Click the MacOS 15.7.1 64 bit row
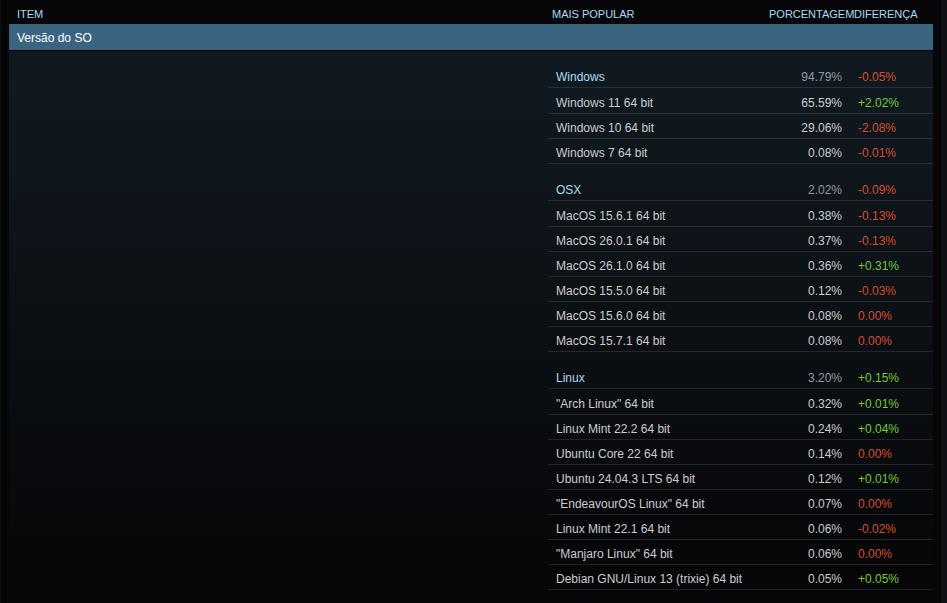Viewport: 947px width, 603px height. click(x=610, y=341)
